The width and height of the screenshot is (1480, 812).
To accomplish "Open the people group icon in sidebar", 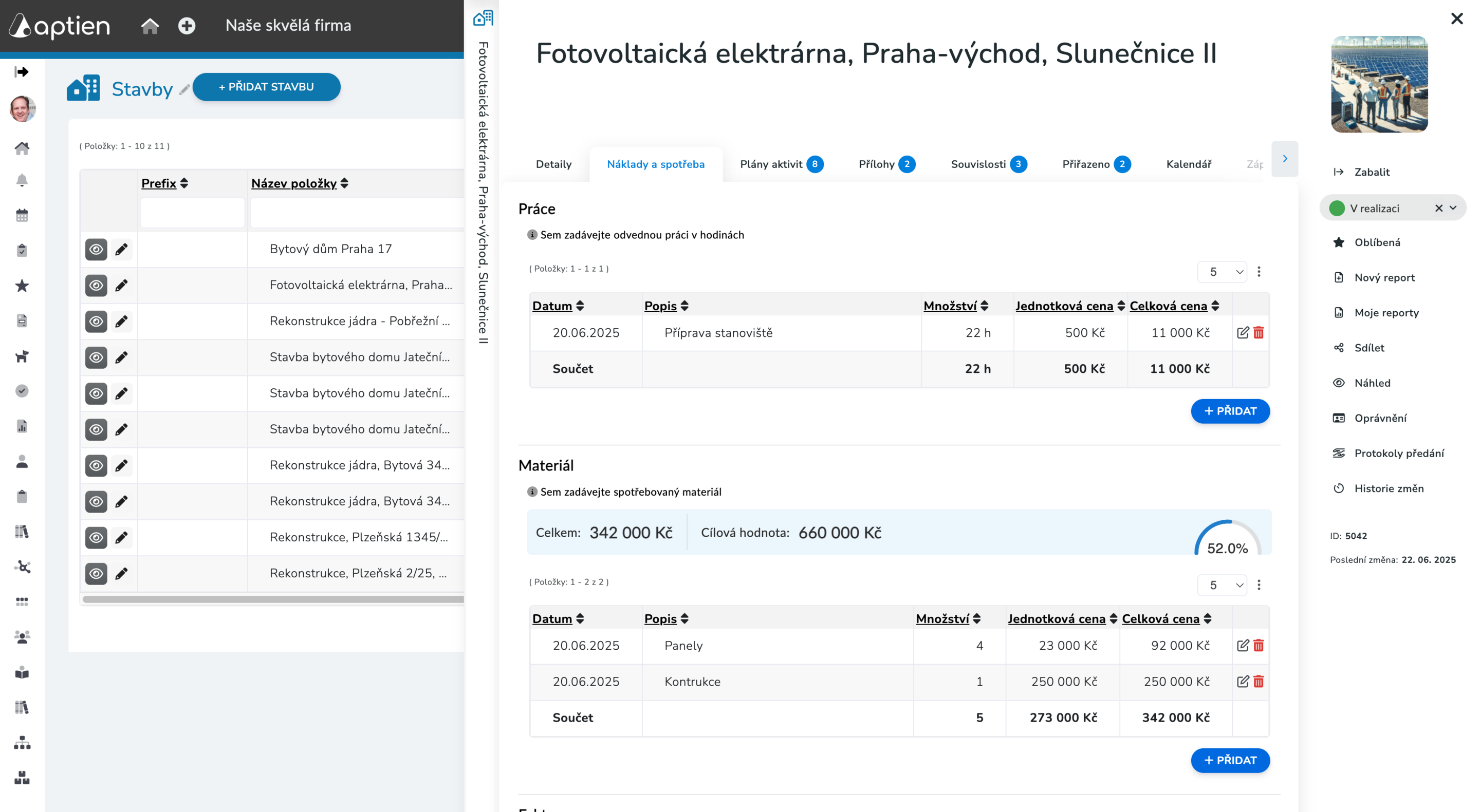I will coord(22,637).
